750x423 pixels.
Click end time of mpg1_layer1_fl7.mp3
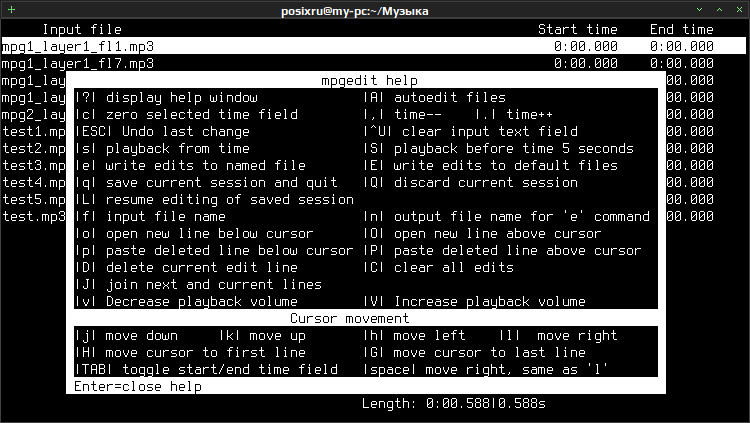682,63
